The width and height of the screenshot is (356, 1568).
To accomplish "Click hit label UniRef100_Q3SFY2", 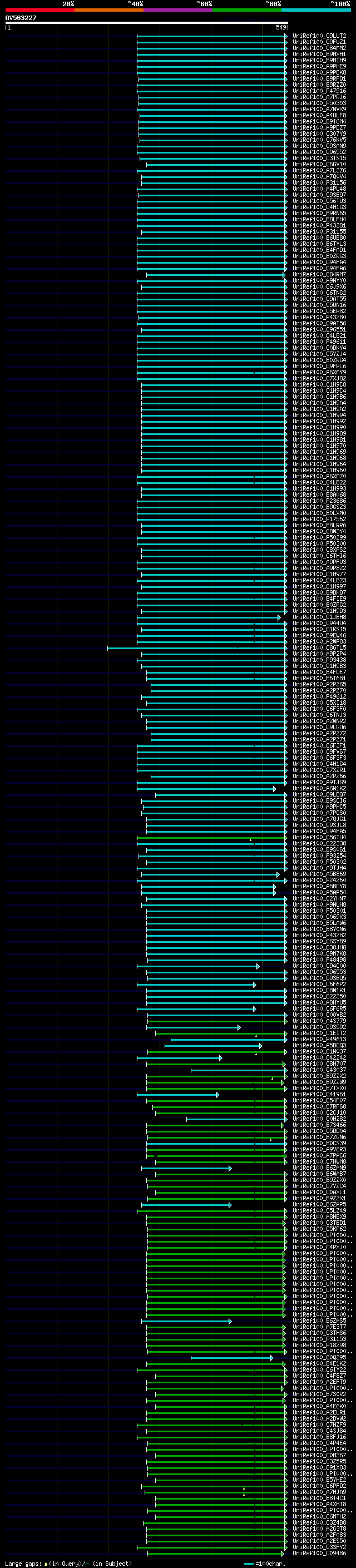I will tap(319, 1547).
